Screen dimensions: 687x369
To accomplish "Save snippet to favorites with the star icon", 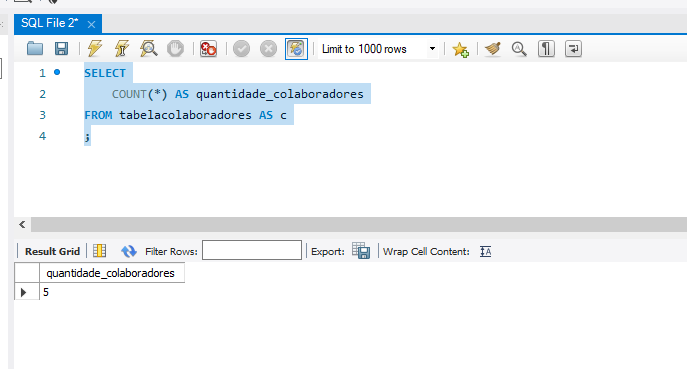I will [460, 49].
